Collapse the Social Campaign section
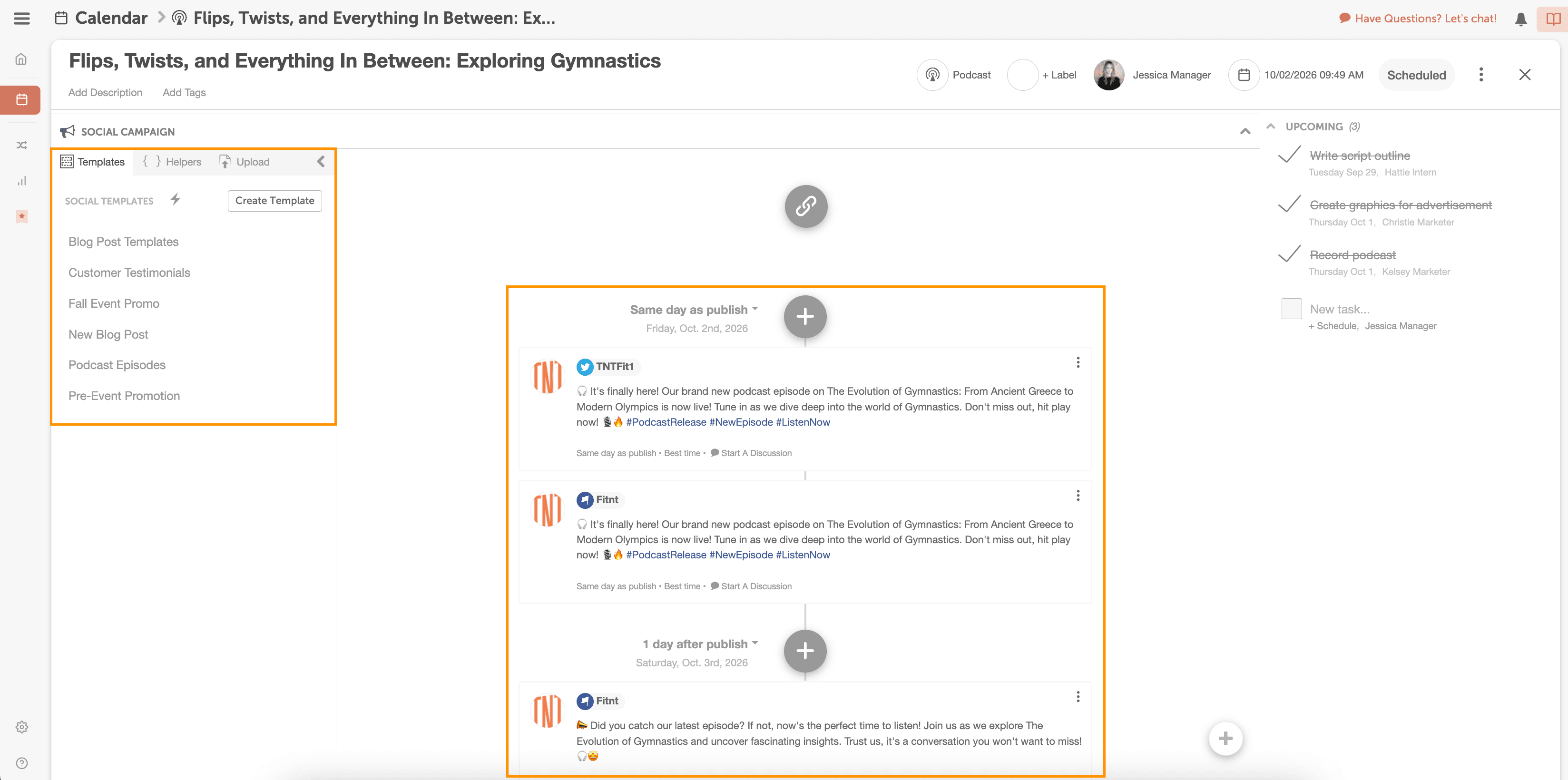Viewport: 1568px width, 780px height. click(x=1245, y=131)
